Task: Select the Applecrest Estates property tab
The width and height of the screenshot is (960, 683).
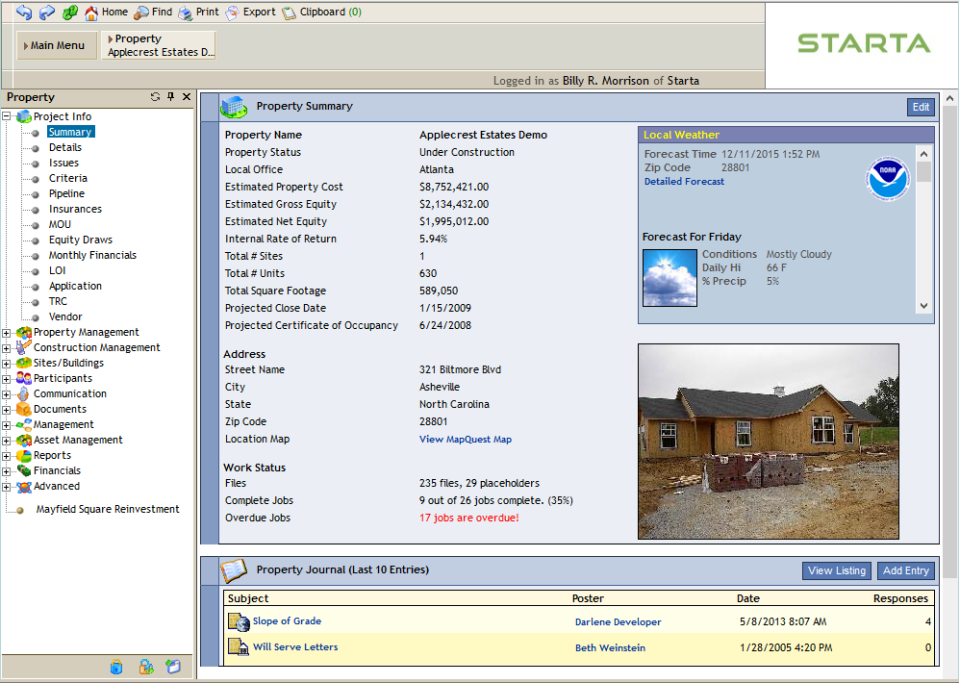Action: [x=158, y=45]
